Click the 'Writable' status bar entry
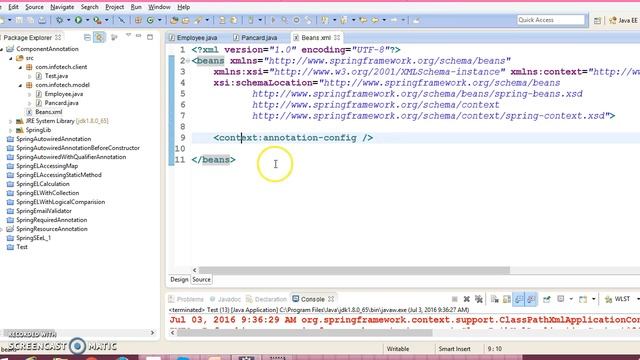The image size is (640, 360). pyautogui.click(x=398, y=349)
